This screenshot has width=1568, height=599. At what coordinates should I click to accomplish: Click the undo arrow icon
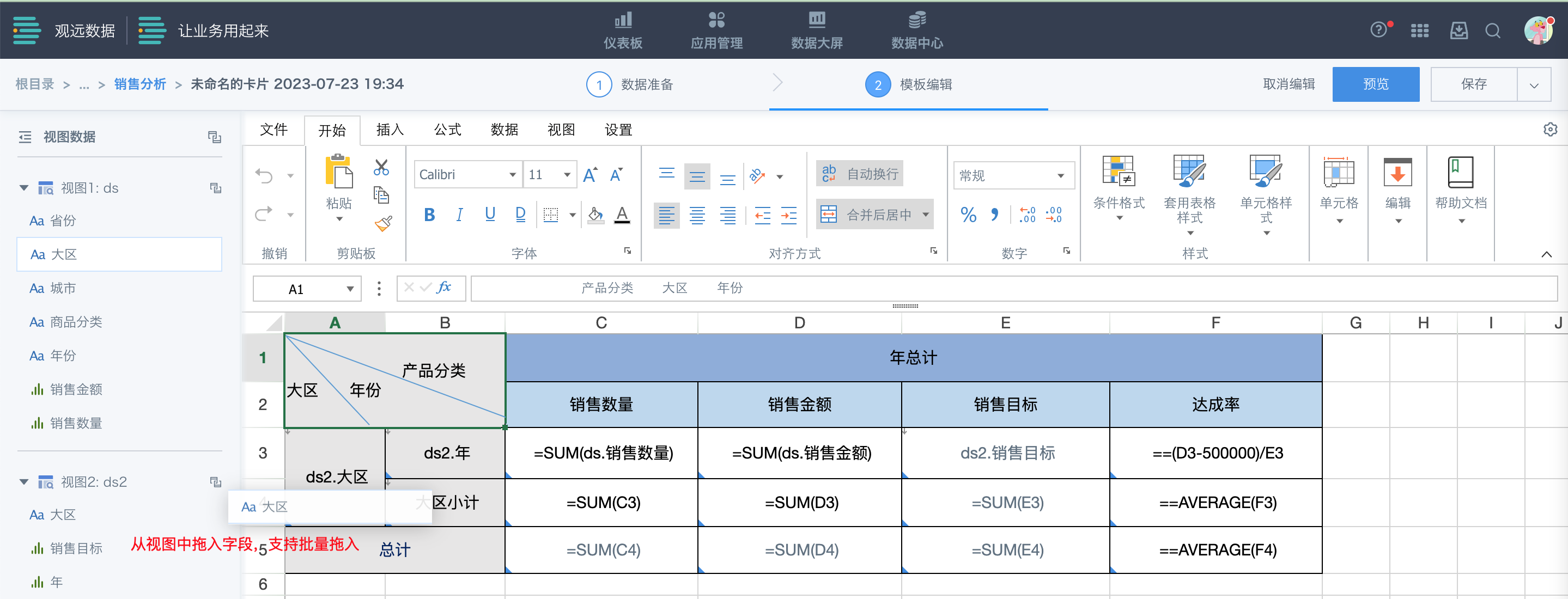pos(264,176)
